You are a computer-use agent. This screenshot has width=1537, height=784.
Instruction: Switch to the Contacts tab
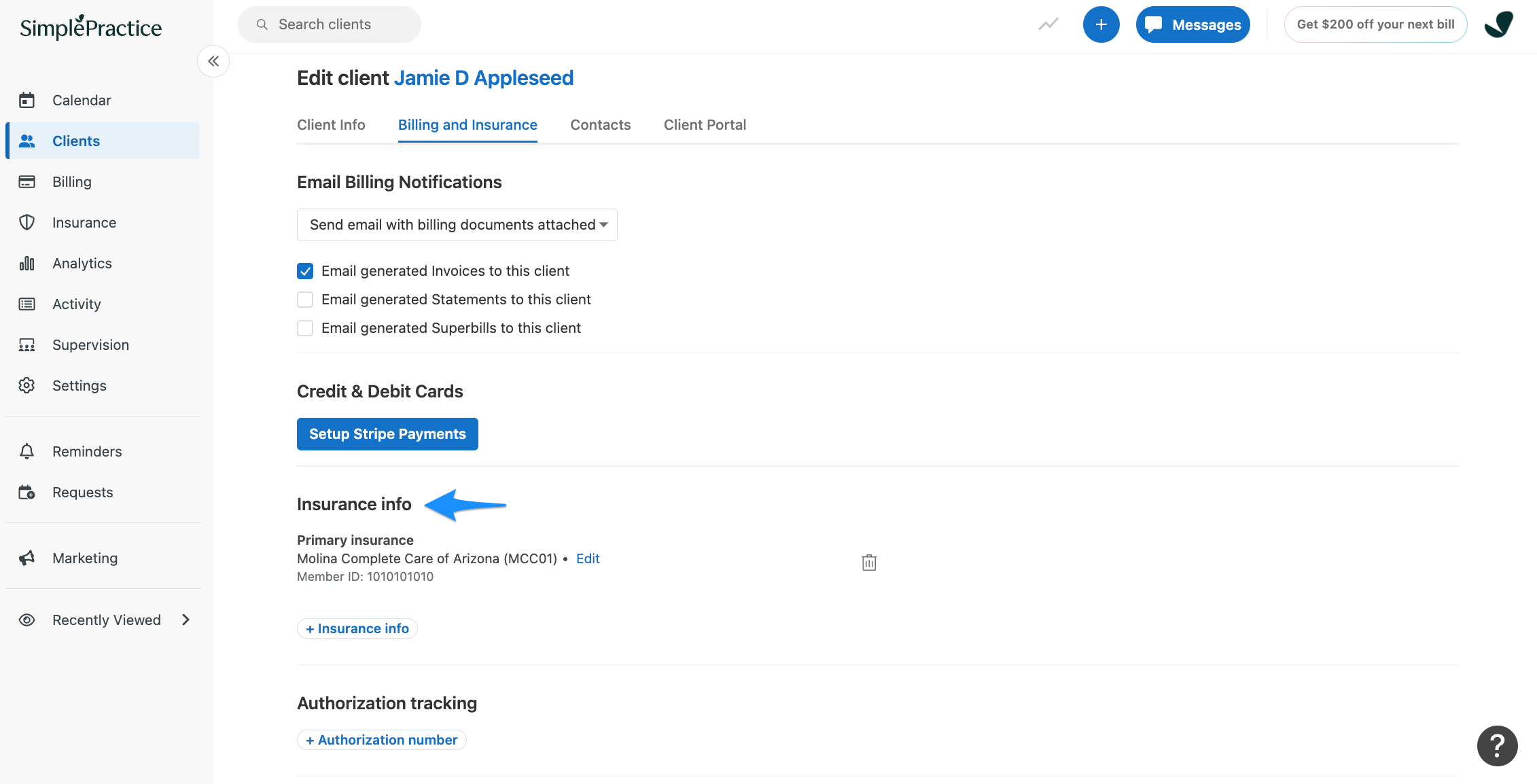click(x=600, y=124)
